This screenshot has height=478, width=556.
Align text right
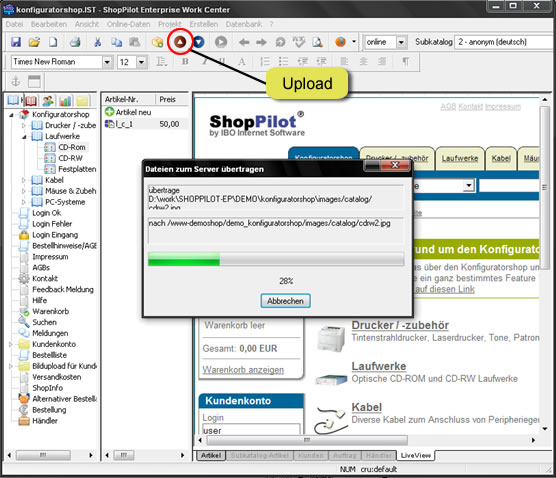382,62
